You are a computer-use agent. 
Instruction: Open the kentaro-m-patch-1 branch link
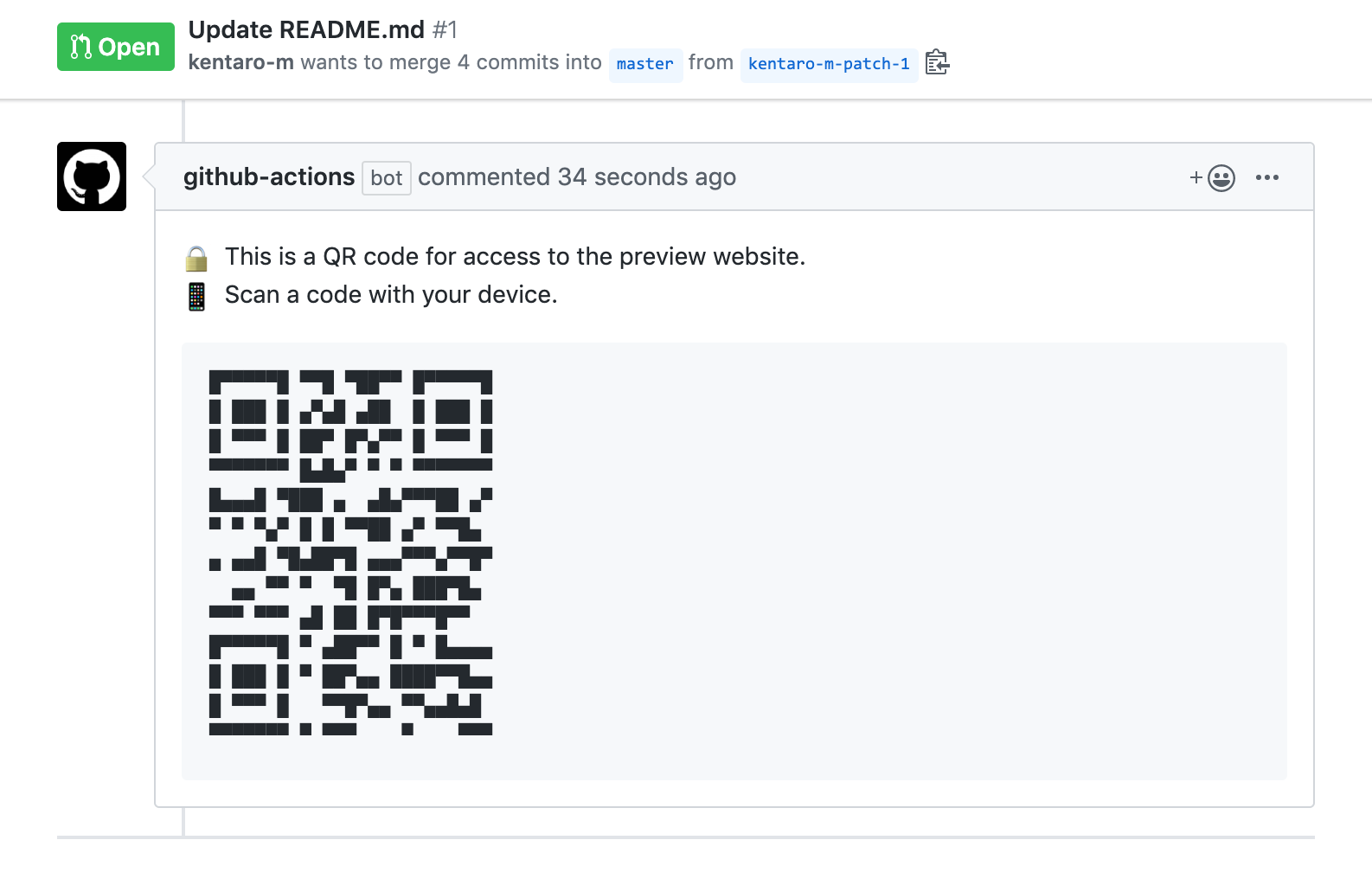tap(829, 64)
